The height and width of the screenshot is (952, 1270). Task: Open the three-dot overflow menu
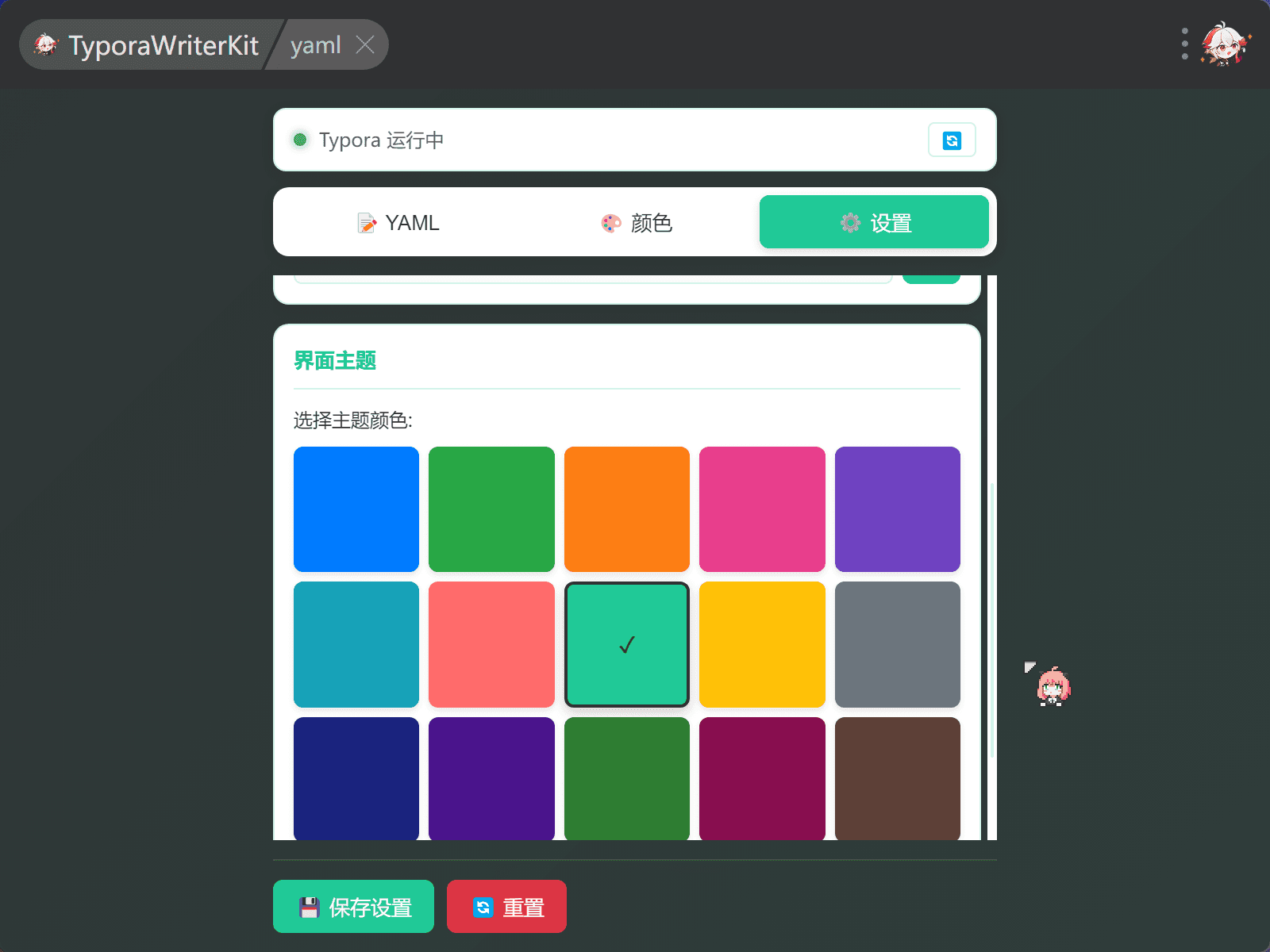pos(1184,44)
